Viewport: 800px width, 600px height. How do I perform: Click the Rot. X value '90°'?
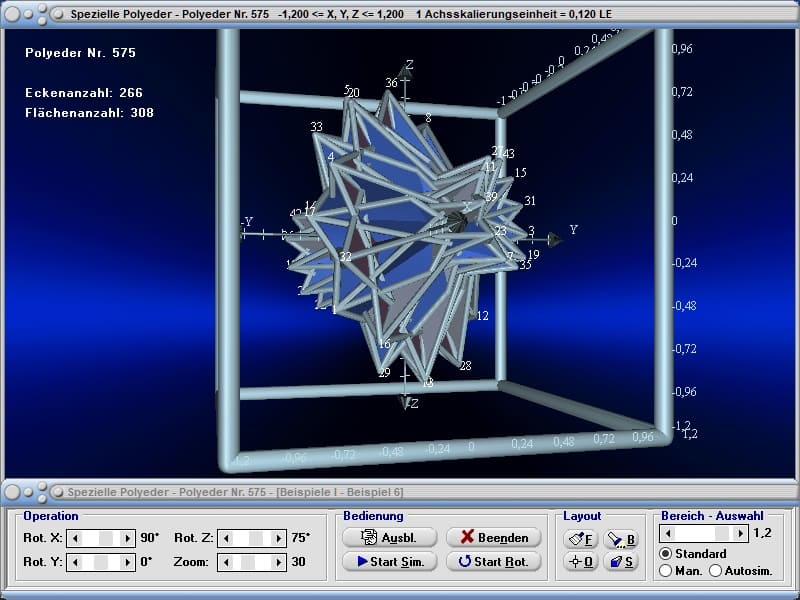149,538
